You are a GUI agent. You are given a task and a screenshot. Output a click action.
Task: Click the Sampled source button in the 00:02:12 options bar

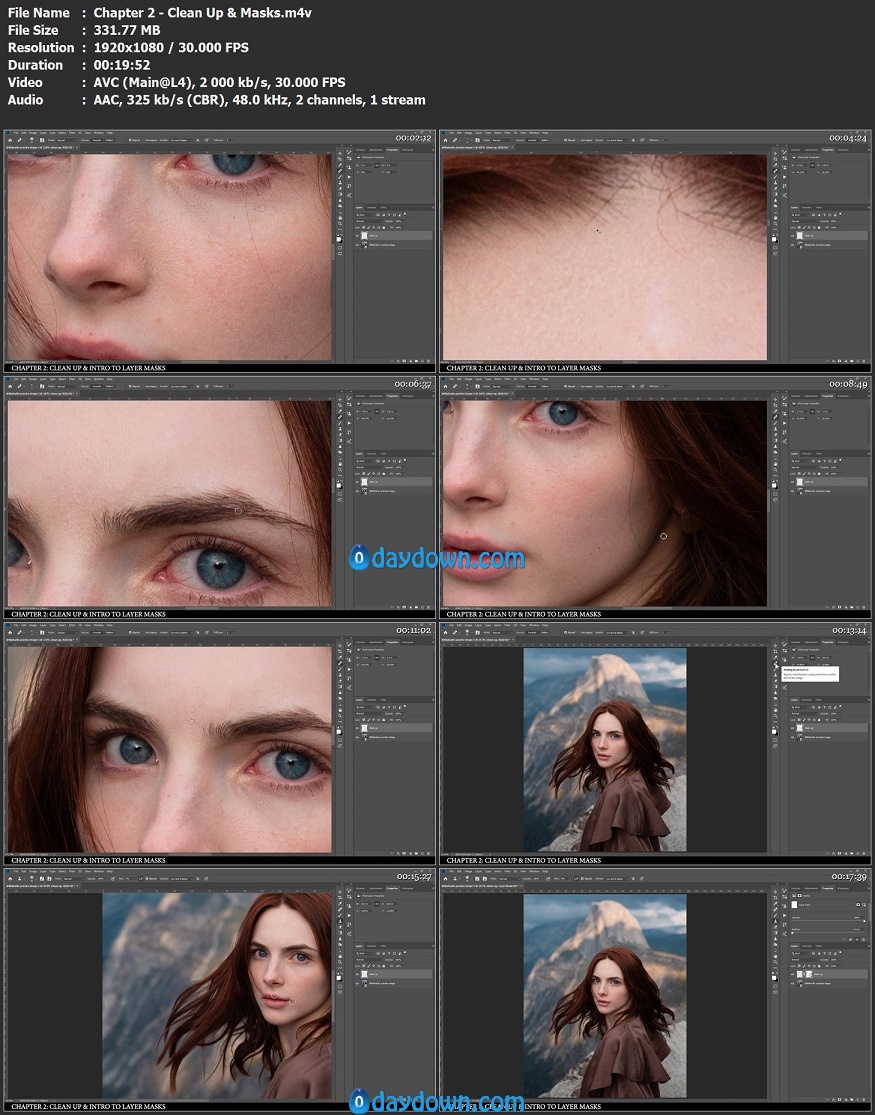tap(97, 140)
